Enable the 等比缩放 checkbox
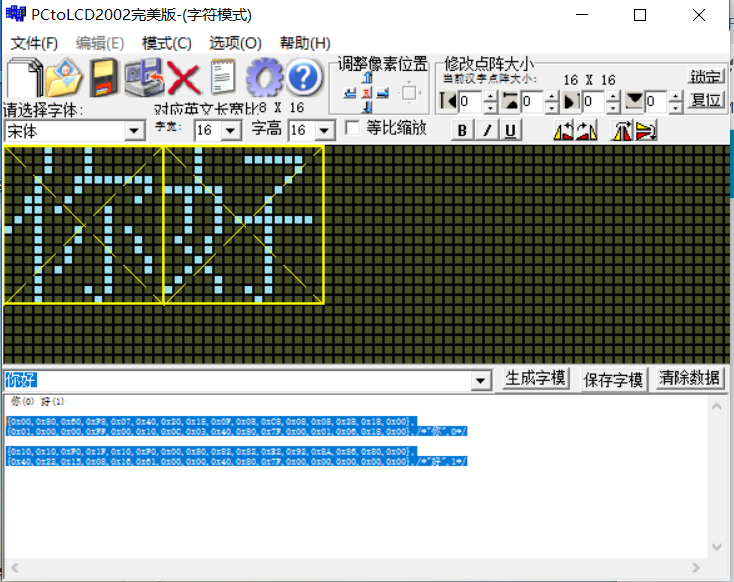The width and height of the screenshot is (734, 582). (352, 128)
